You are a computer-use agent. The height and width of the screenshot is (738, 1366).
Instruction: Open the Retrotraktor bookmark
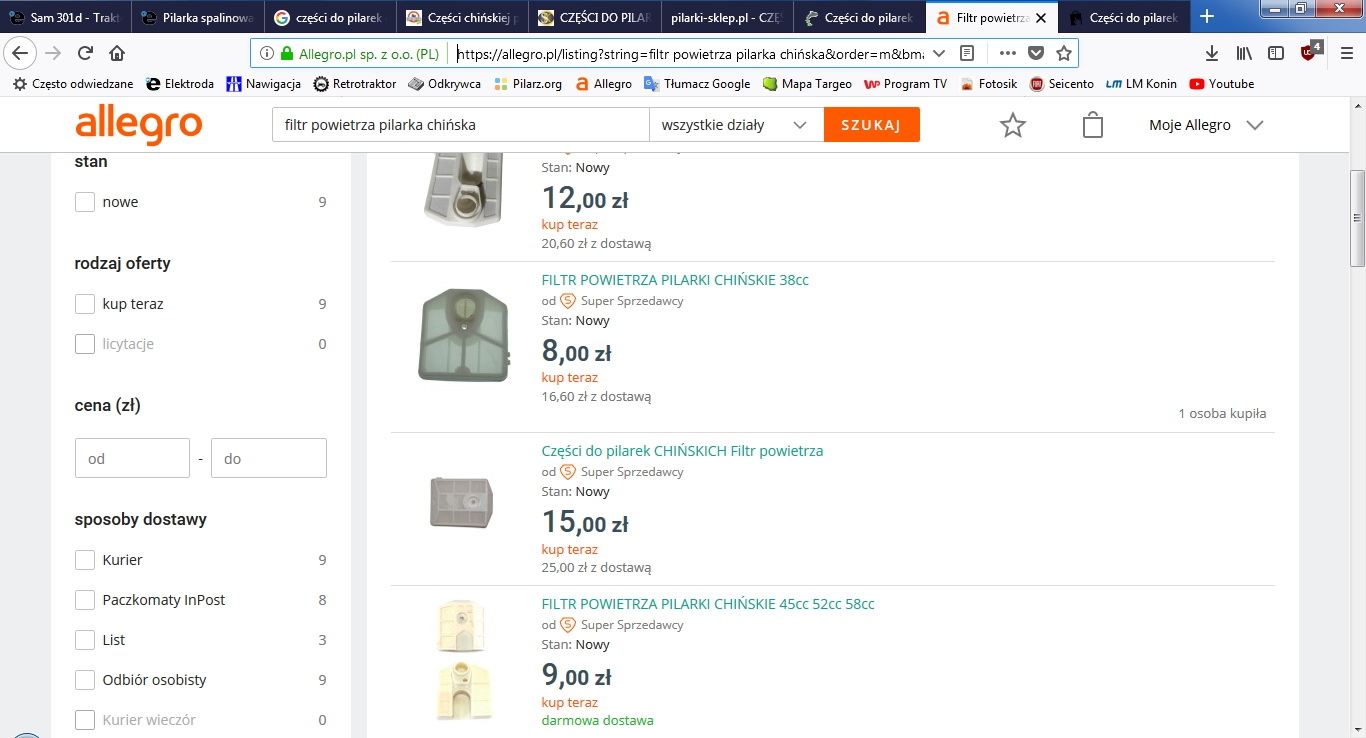pos(355,84)
